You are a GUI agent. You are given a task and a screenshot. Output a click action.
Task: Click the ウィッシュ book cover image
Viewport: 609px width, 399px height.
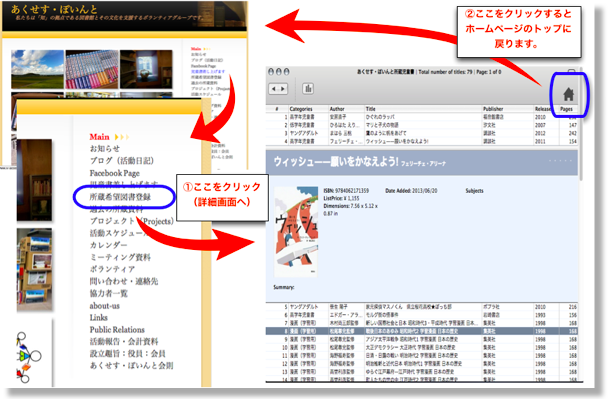[296, 232]
